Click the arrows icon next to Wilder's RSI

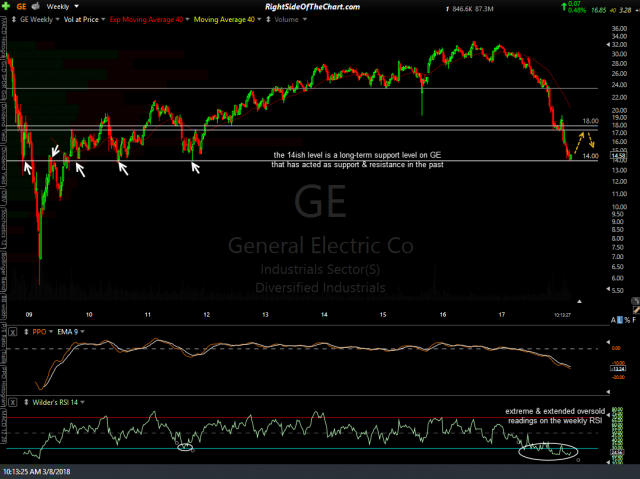pos(27,402)
